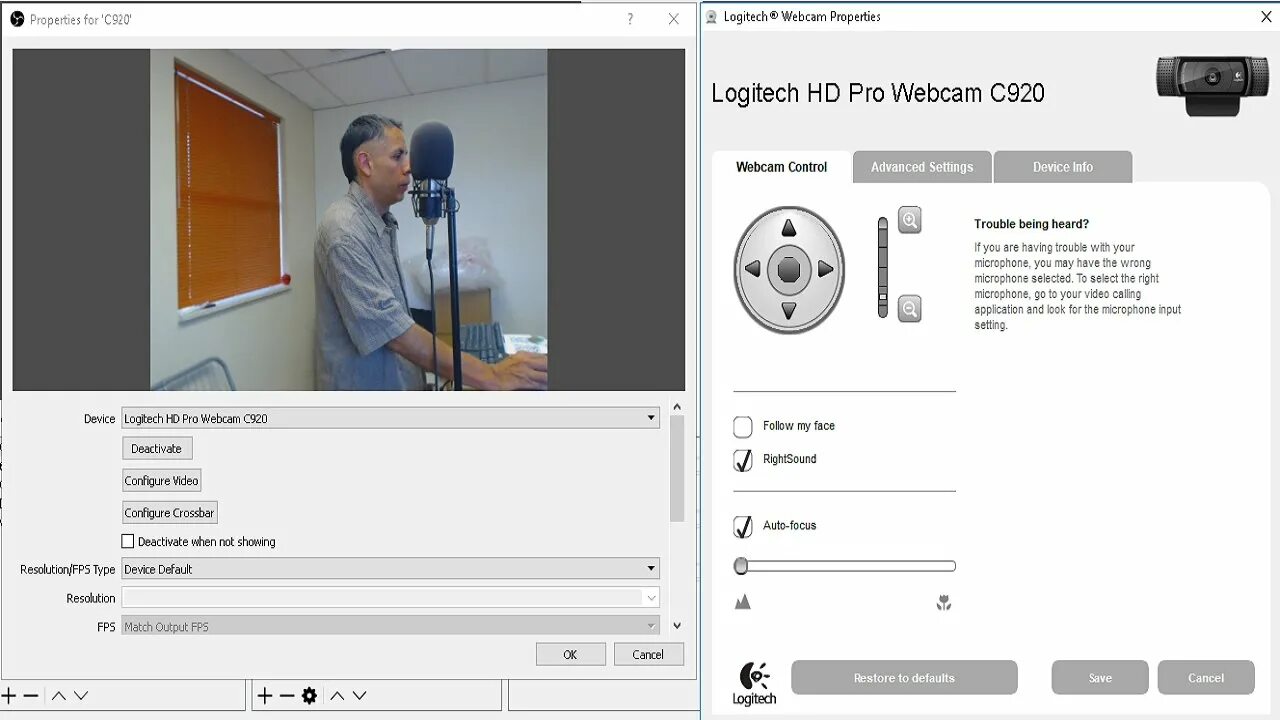Viewport: 1280px width, 720px height.
Task: Move scene up with the left up-chevron
Action: coord(58,695)
